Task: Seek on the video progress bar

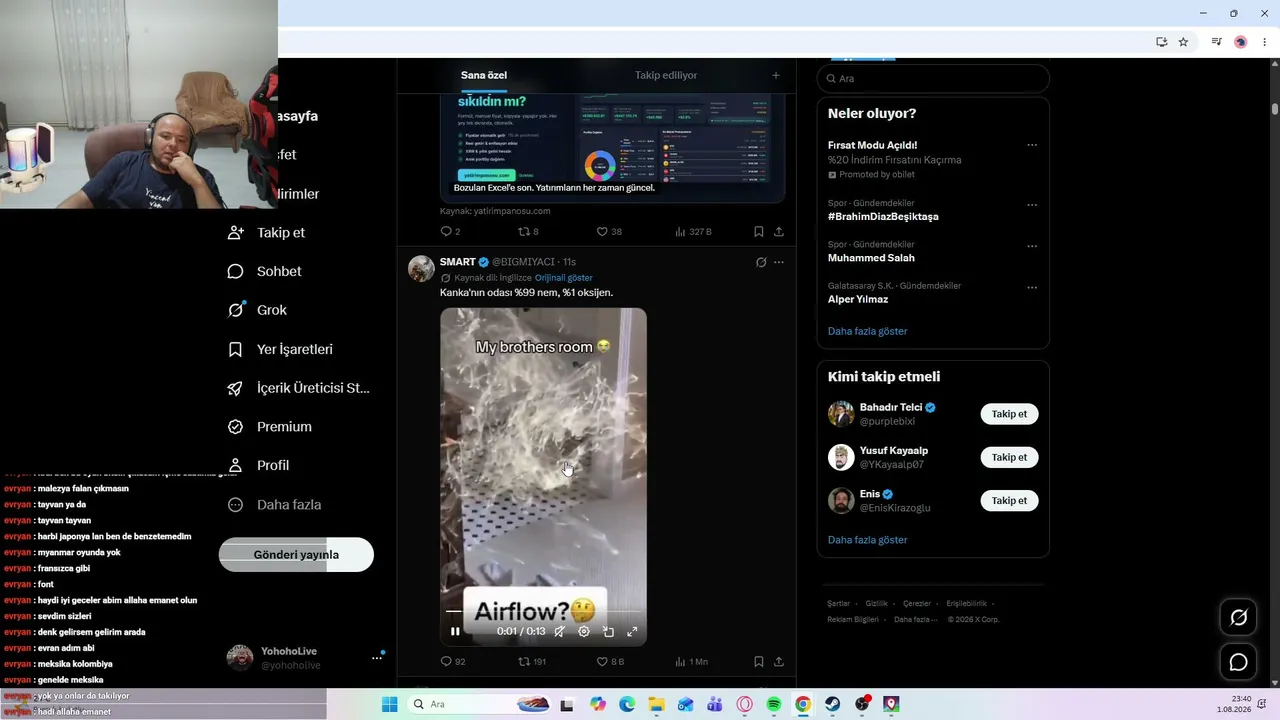Action: (x=543, y=611)
